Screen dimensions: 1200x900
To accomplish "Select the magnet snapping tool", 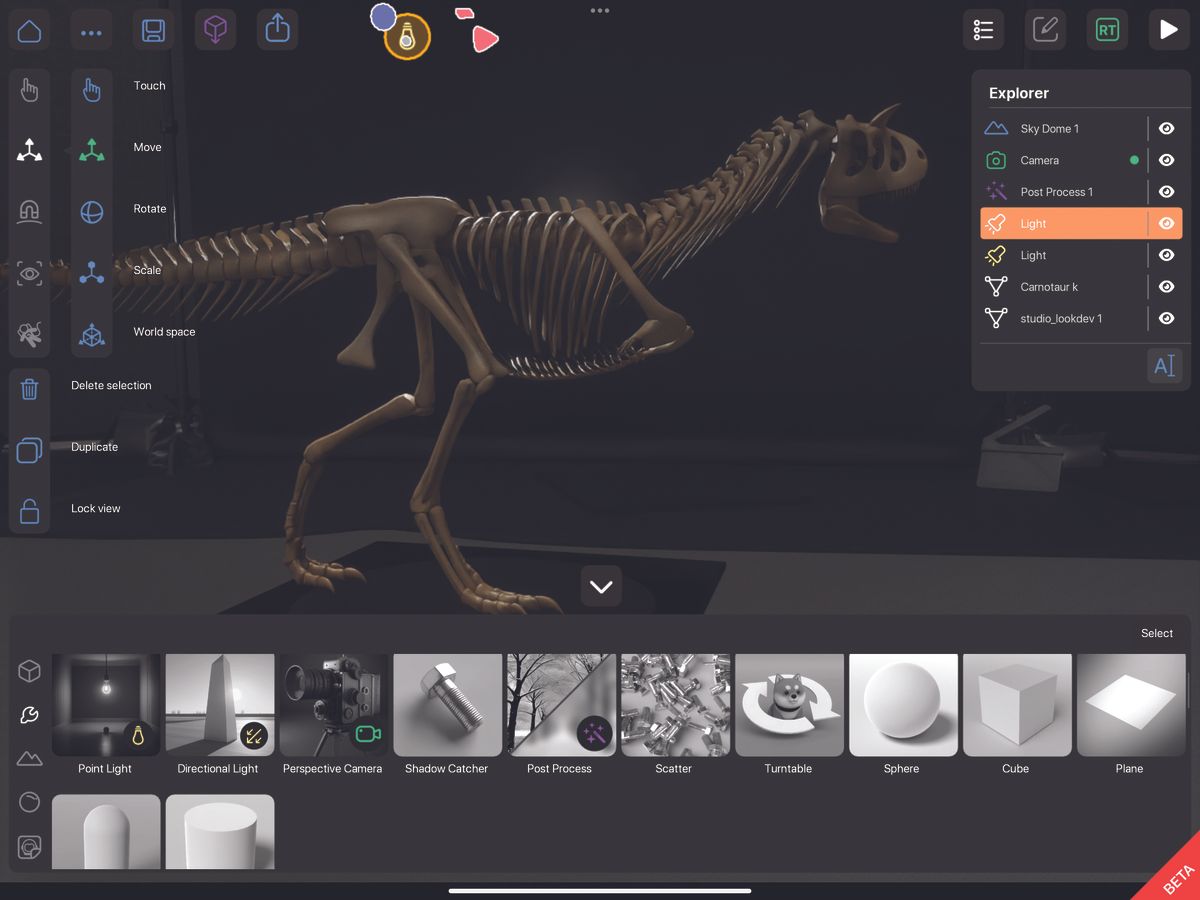I will tap(29, 211).
